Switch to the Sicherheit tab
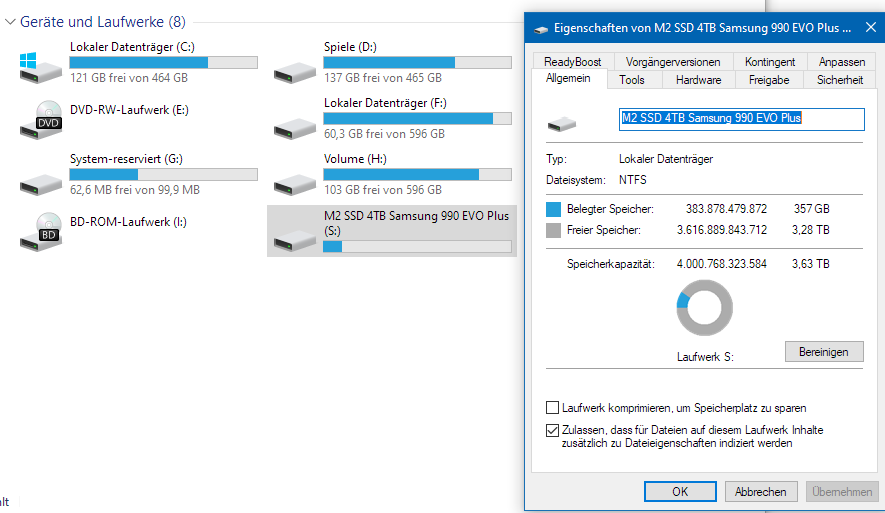885x513 pixels. click(839, 80)
